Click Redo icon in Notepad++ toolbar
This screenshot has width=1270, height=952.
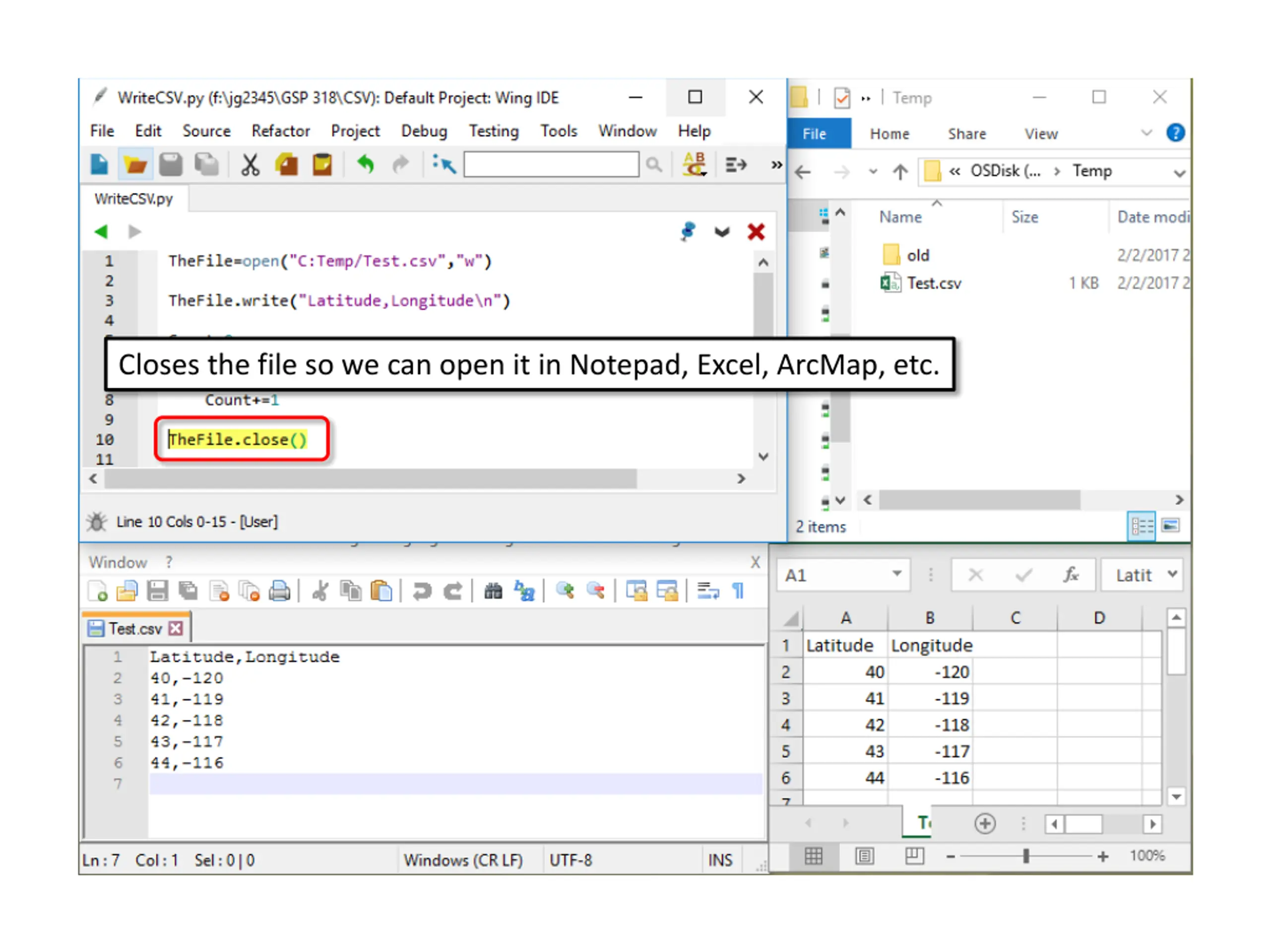pyautogui.click(x=453, y=591)
